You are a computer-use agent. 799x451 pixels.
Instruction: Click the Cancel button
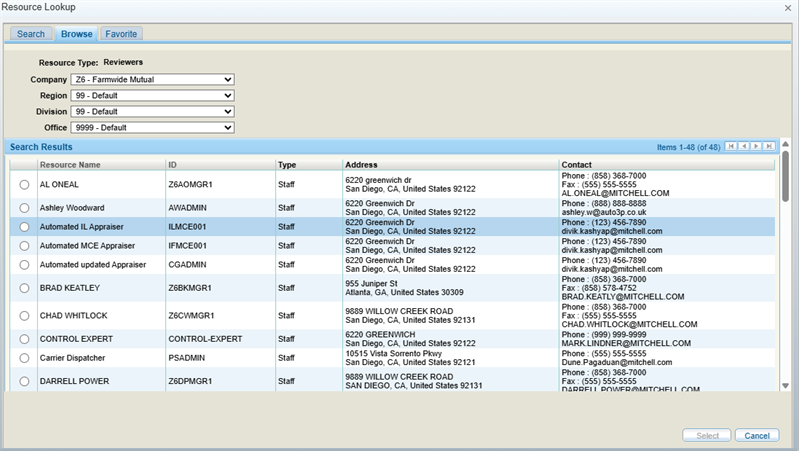coord(756,435)
